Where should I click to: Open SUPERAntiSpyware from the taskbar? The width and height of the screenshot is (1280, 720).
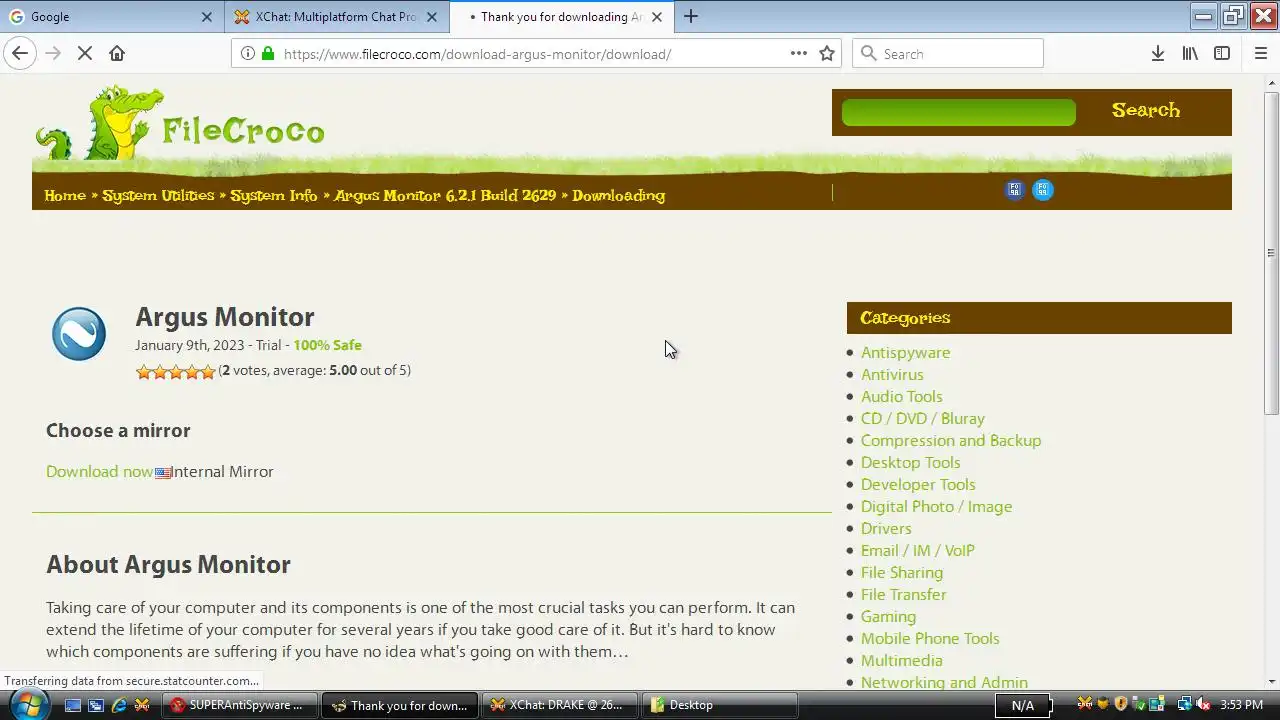240,705
